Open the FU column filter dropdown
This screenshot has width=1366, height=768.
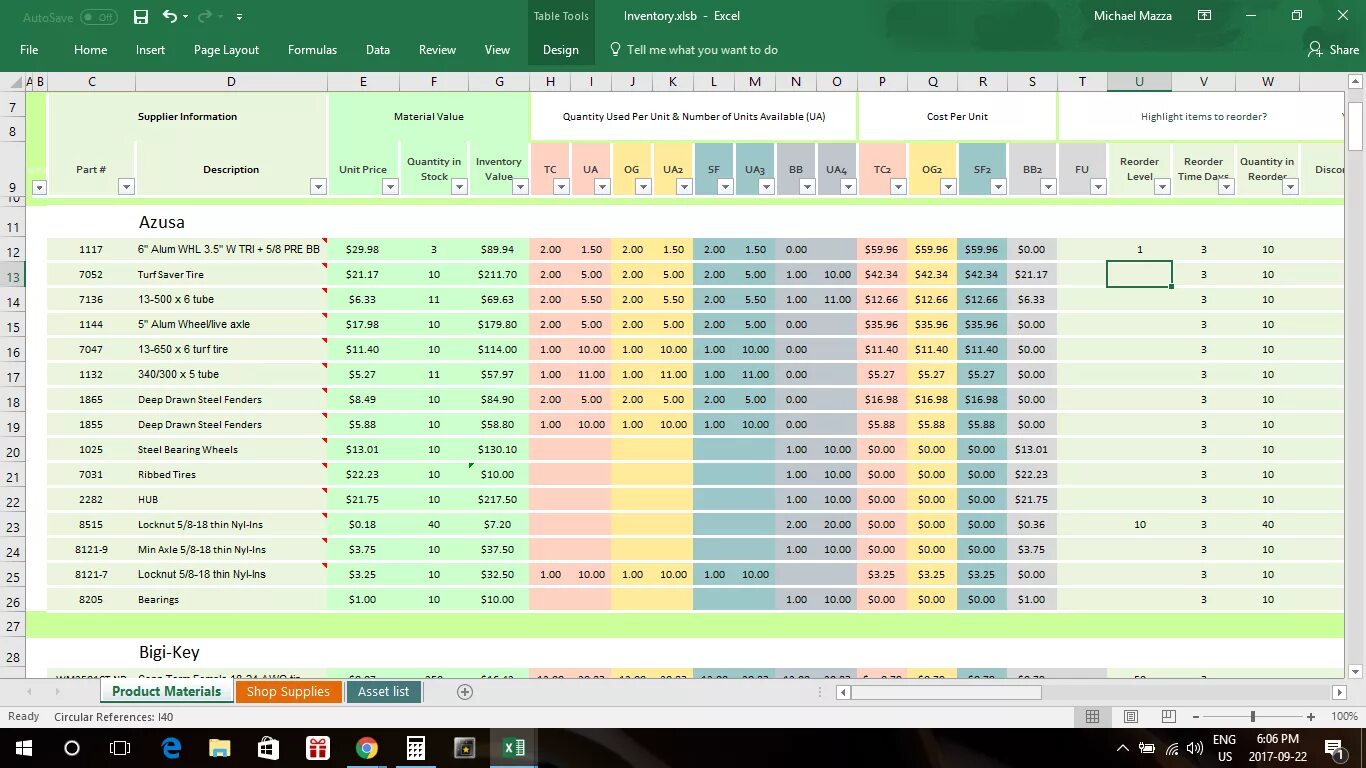(1098, 186)
